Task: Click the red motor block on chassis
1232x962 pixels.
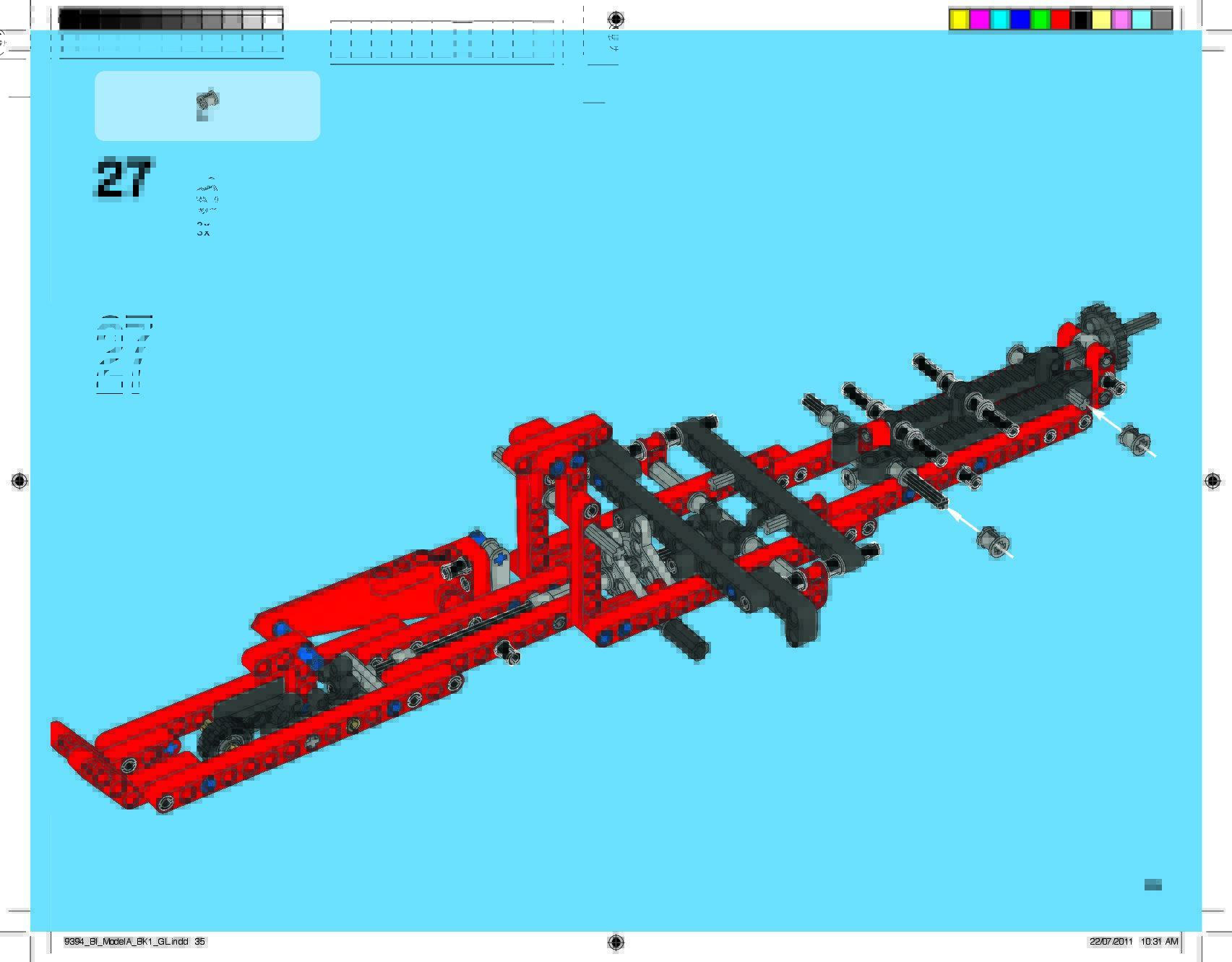Action: pyautogui.click(x=405, y=578)
